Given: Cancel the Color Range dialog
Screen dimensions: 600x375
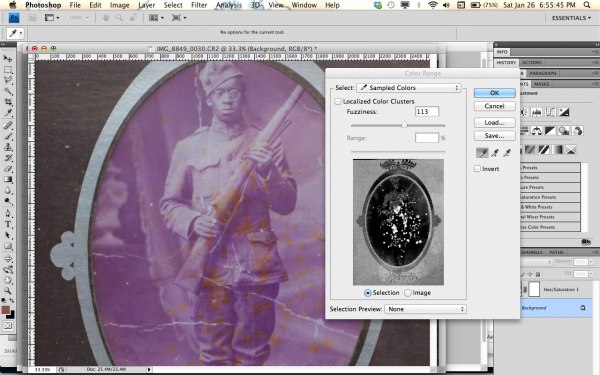Looking at the screenshot, I should coord(494,106).
